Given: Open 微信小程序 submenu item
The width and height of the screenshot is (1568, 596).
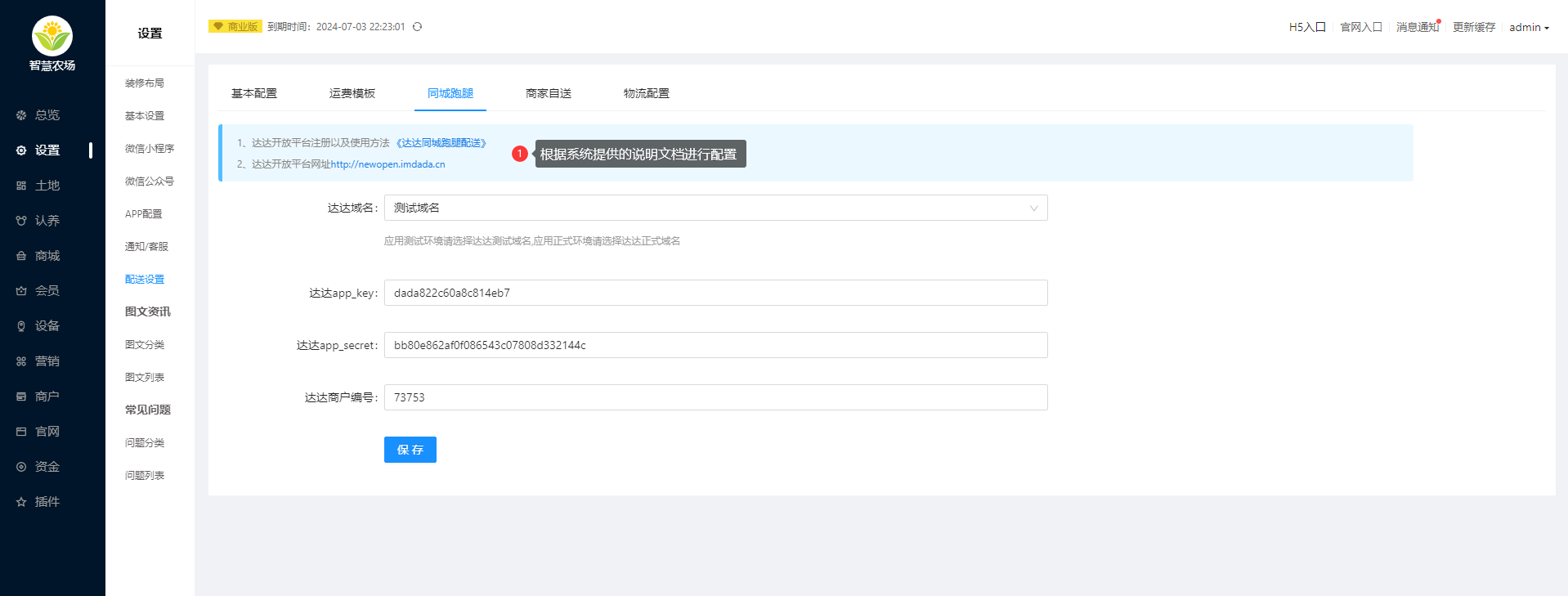Looking at the screenshot, I should click(150, 149).
